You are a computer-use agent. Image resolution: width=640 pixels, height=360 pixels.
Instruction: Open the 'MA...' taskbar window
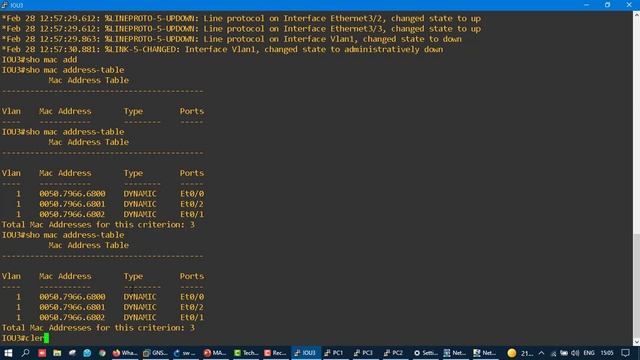point(215,353)
